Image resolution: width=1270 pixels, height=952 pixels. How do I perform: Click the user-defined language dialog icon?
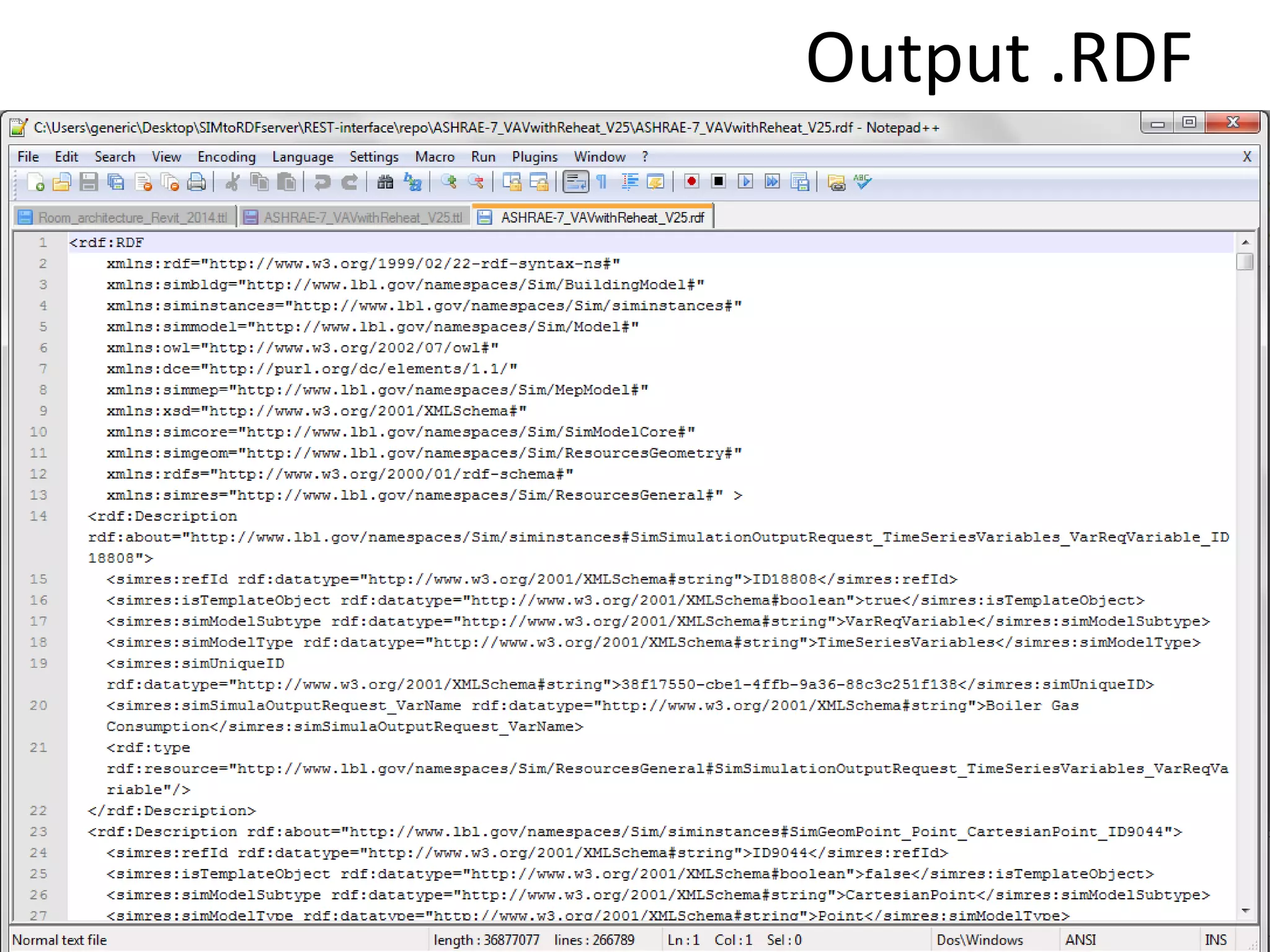coord(655,182)
